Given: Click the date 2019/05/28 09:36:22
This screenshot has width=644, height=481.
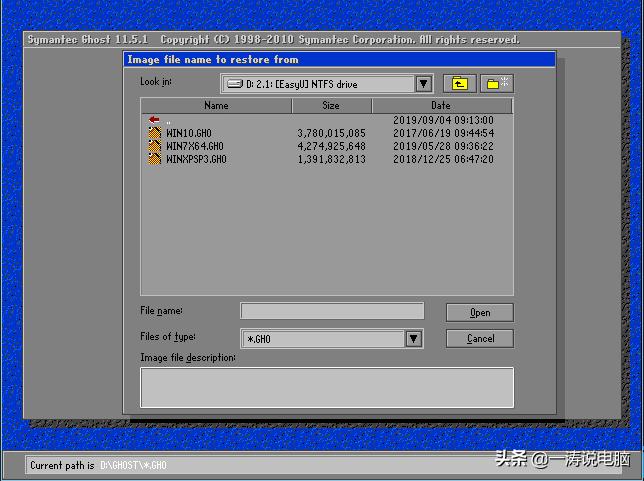Looking at the screenshot, I should pos(444,146).
